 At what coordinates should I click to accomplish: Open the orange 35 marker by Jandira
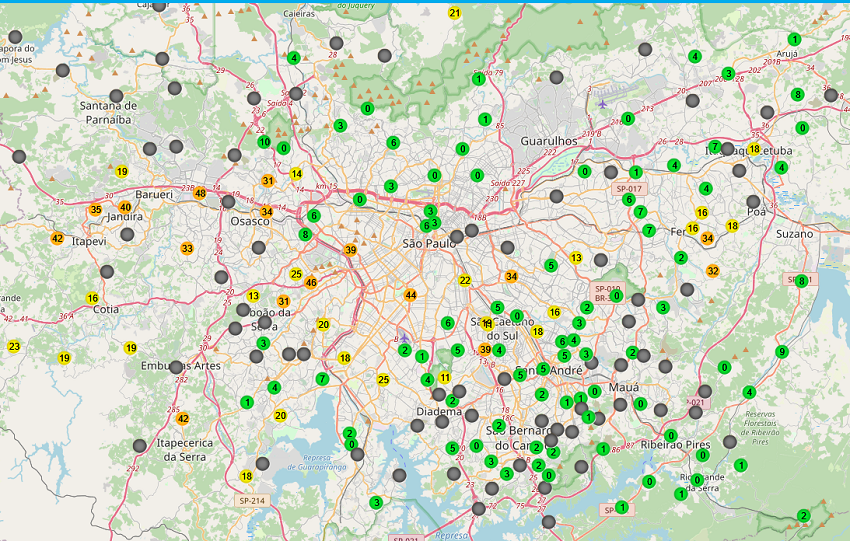96,210
